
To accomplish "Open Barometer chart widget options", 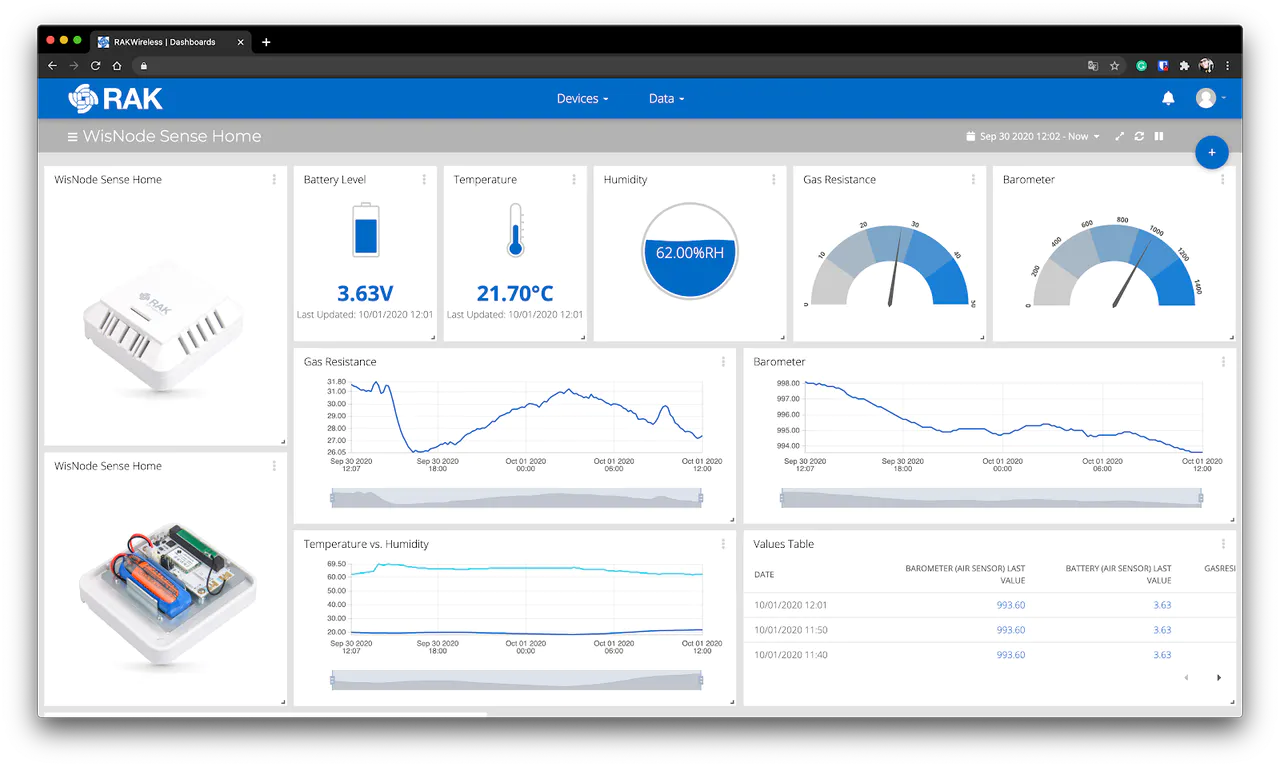I will [1223, 362].
